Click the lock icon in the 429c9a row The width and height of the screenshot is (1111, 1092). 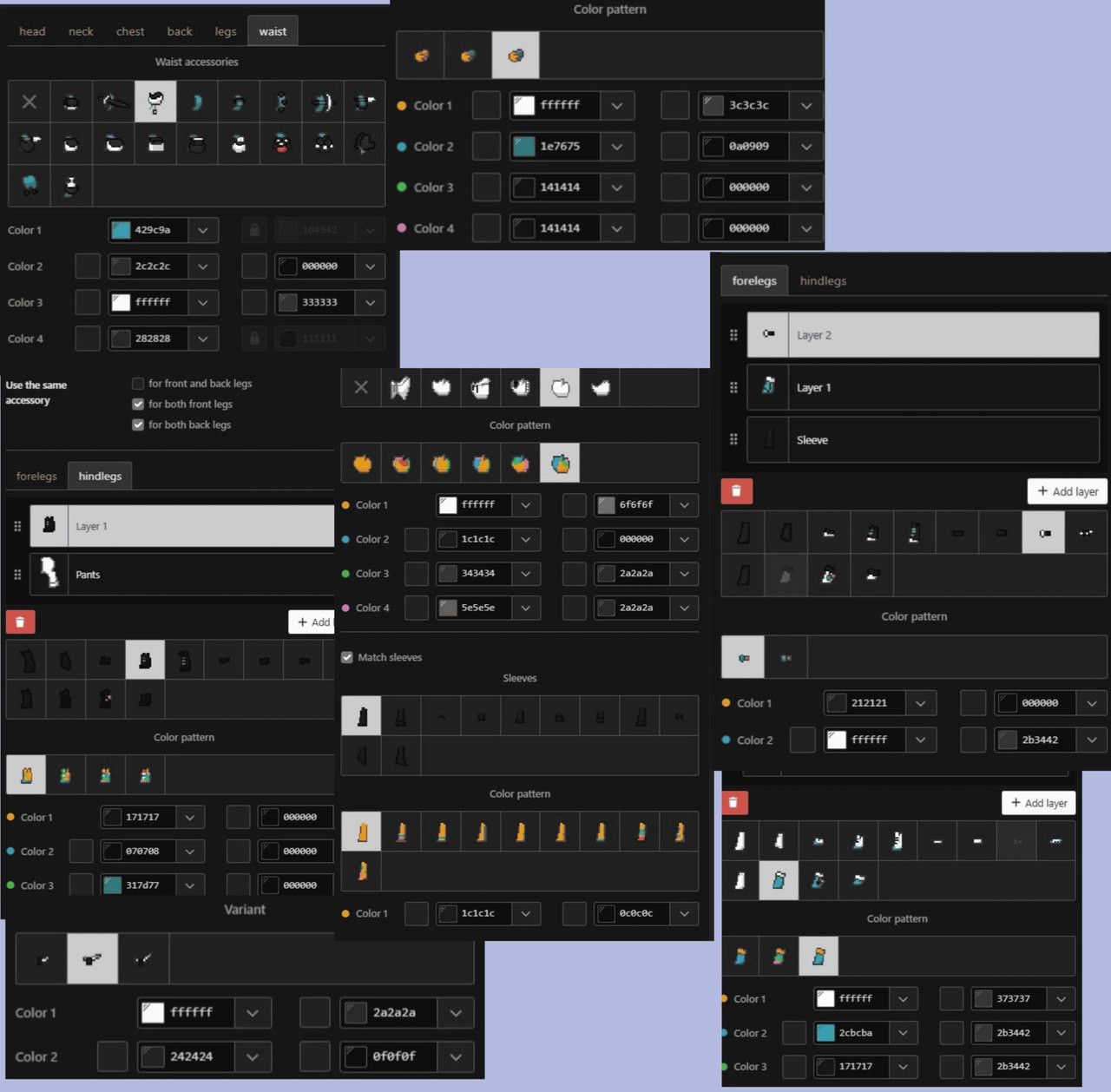pos(254,230)
